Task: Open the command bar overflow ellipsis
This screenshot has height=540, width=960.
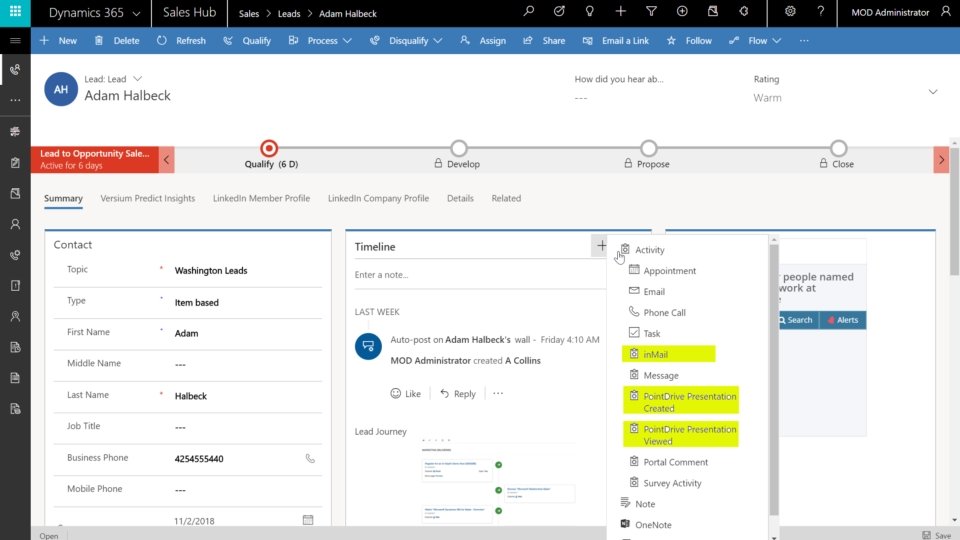Action: [x=804, y=40]
